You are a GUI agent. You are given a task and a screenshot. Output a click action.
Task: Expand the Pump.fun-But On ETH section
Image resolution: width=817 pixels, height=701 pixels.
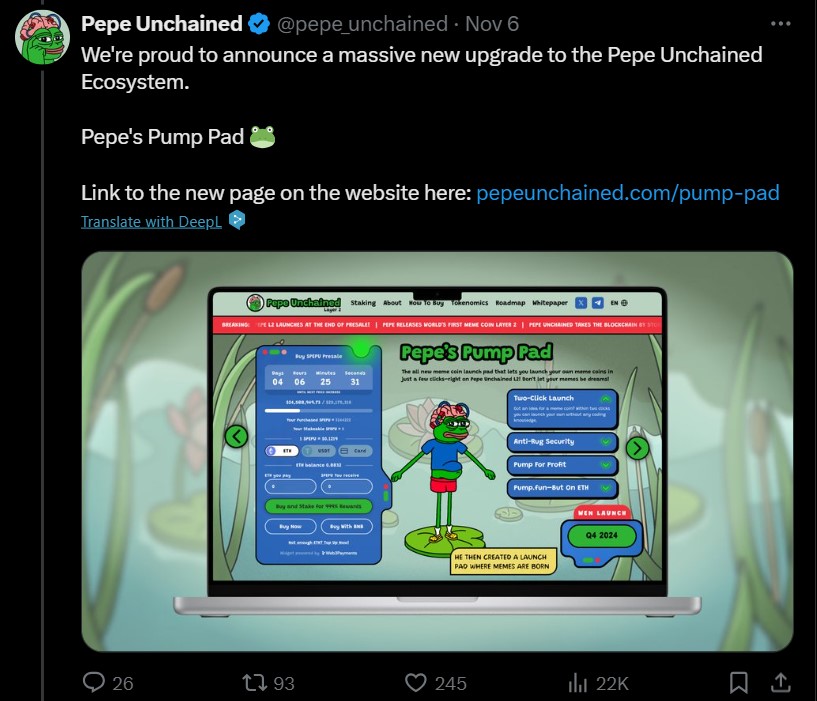tap(562, 488)
